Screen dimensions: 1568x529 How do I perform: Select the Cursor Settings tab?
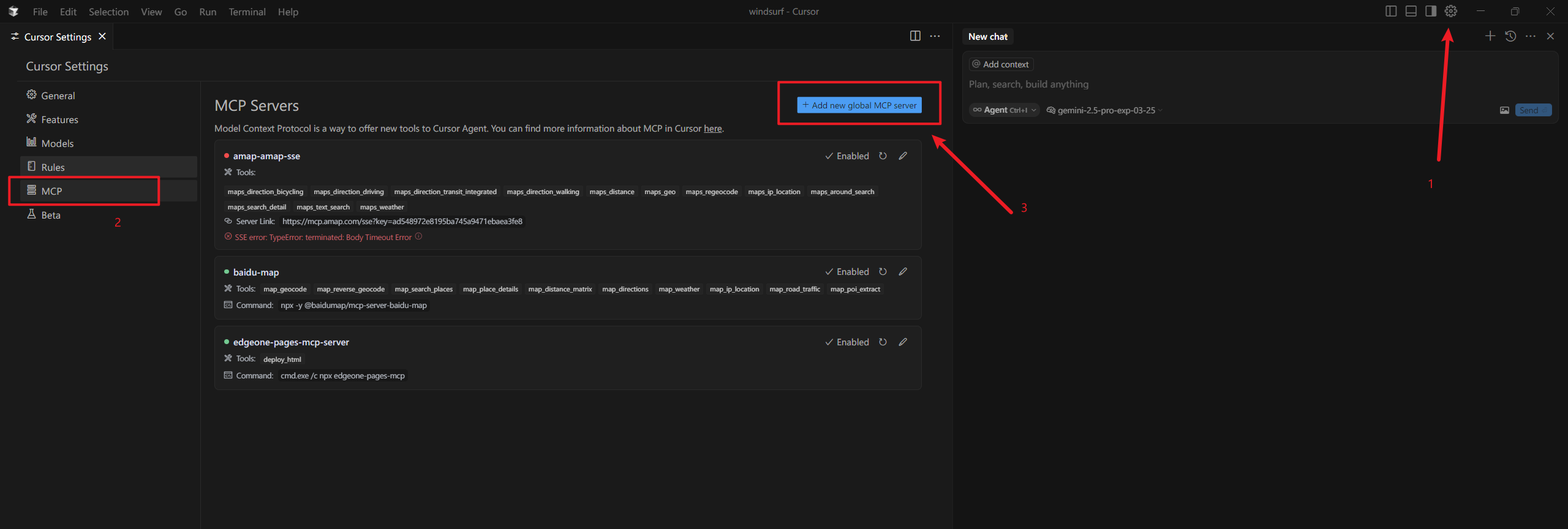tap(58, 37)
